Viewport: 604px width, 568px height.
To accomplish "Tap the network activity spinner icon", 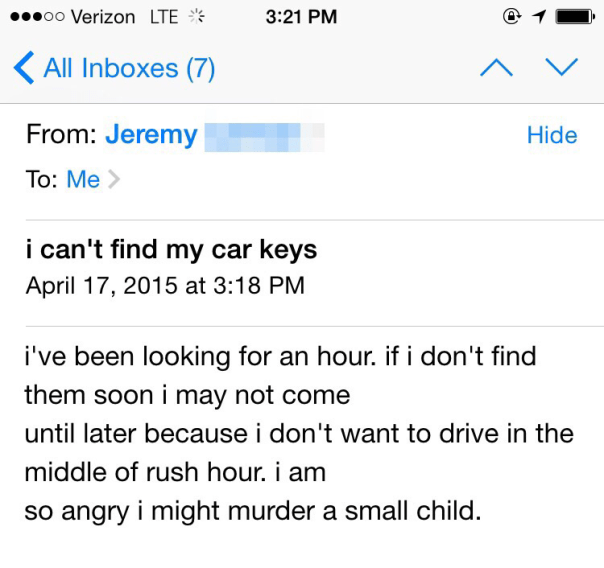I will pyautogui.click(x=196, y=17).
